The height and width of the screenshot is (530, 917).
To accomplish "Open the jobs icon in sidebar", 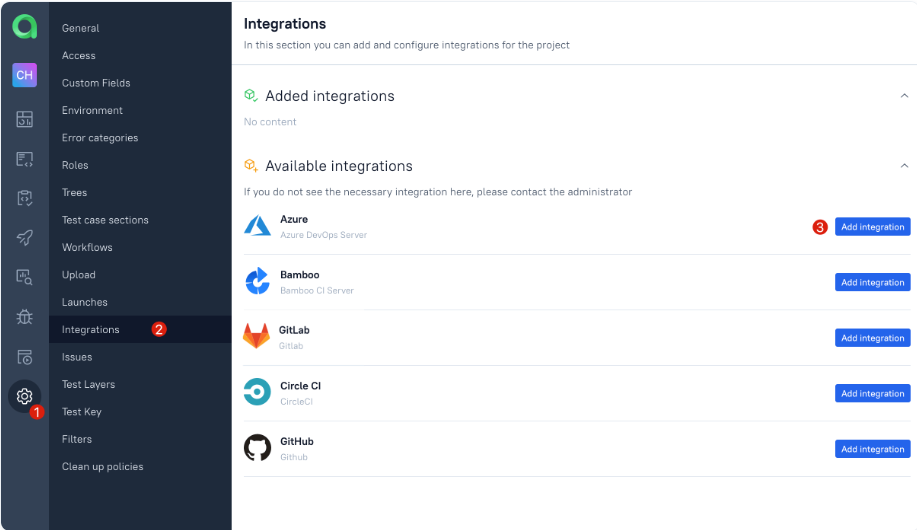I will click(25, 357).
